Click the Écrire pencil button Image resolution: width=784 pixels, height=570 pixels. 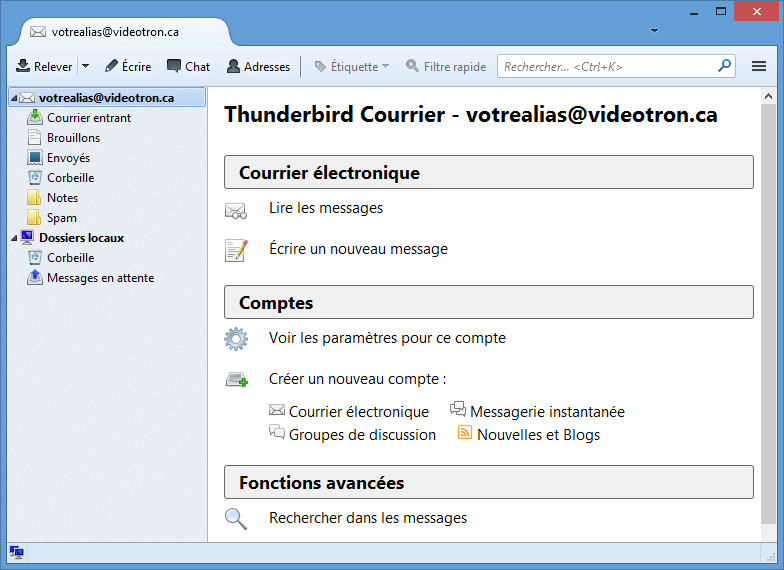pyautogui.click(x=128, y=66)
